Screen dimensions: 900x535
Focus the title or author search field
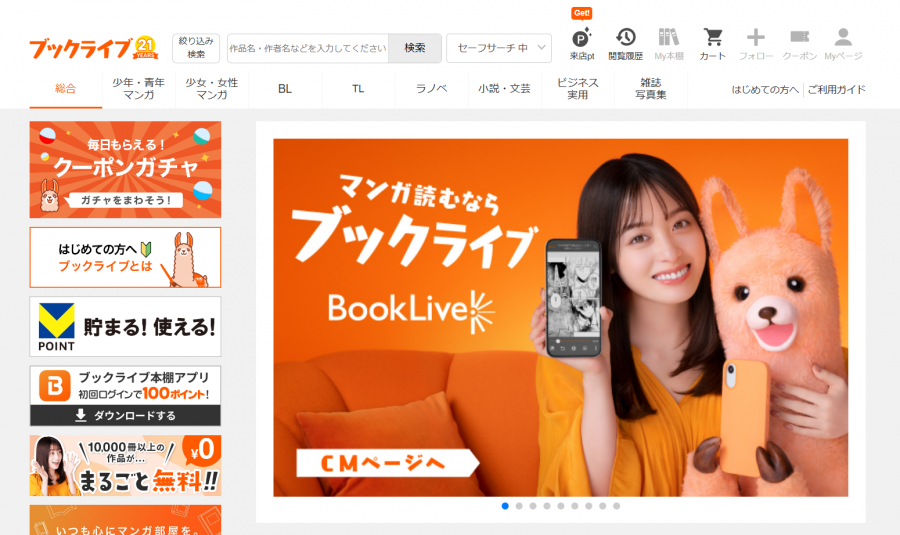308,48
